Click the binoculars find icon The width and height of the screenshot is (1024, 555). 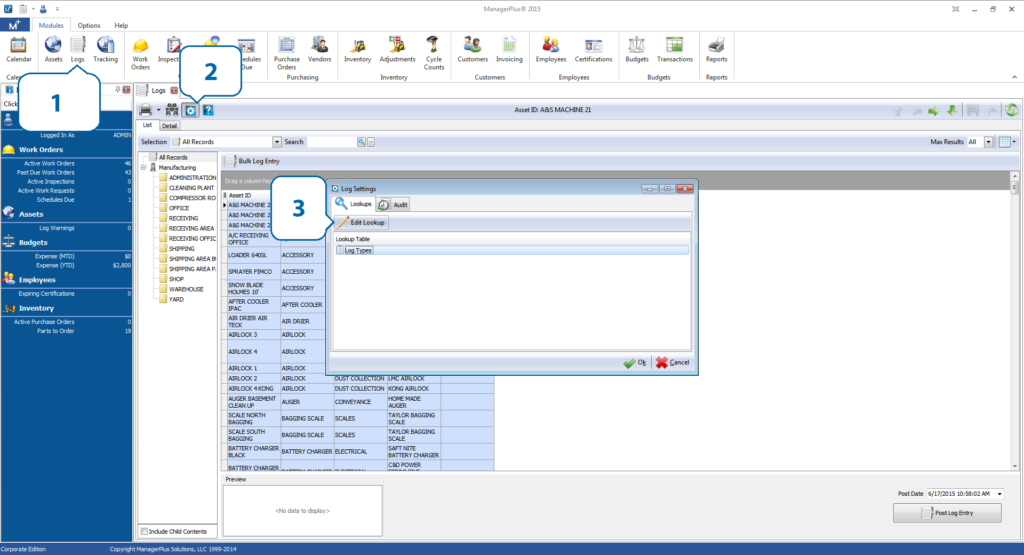pyautogui.click(x=172, y=110)
